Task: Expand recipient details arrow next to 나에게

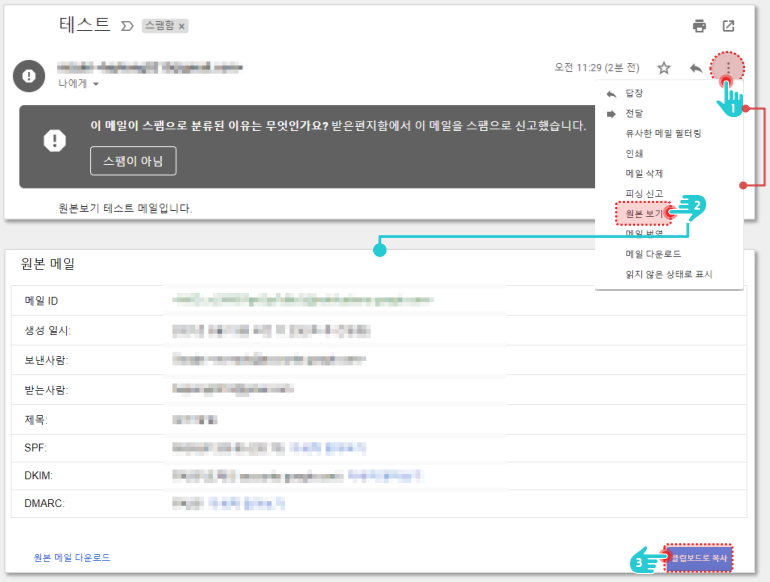Action: point(96,84)
